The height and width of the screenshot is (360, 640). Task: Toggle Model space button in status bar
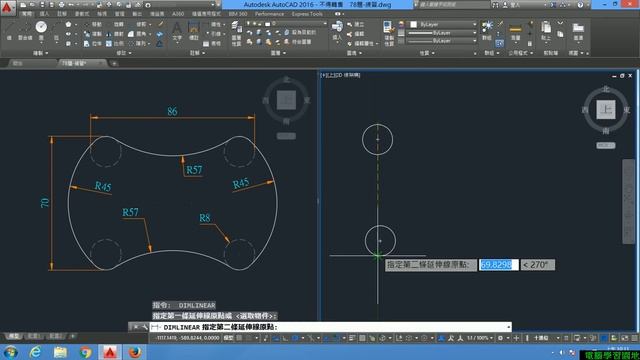point(229,338)
